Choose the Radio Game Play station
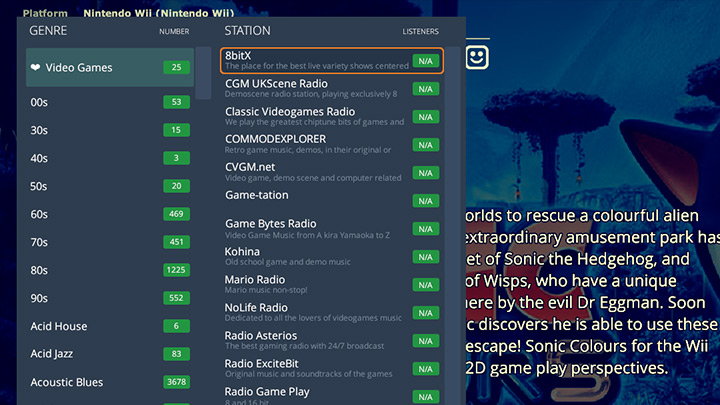Image resolution: width=720 pixels, height=405 pixels. click(x=332, y=395)
